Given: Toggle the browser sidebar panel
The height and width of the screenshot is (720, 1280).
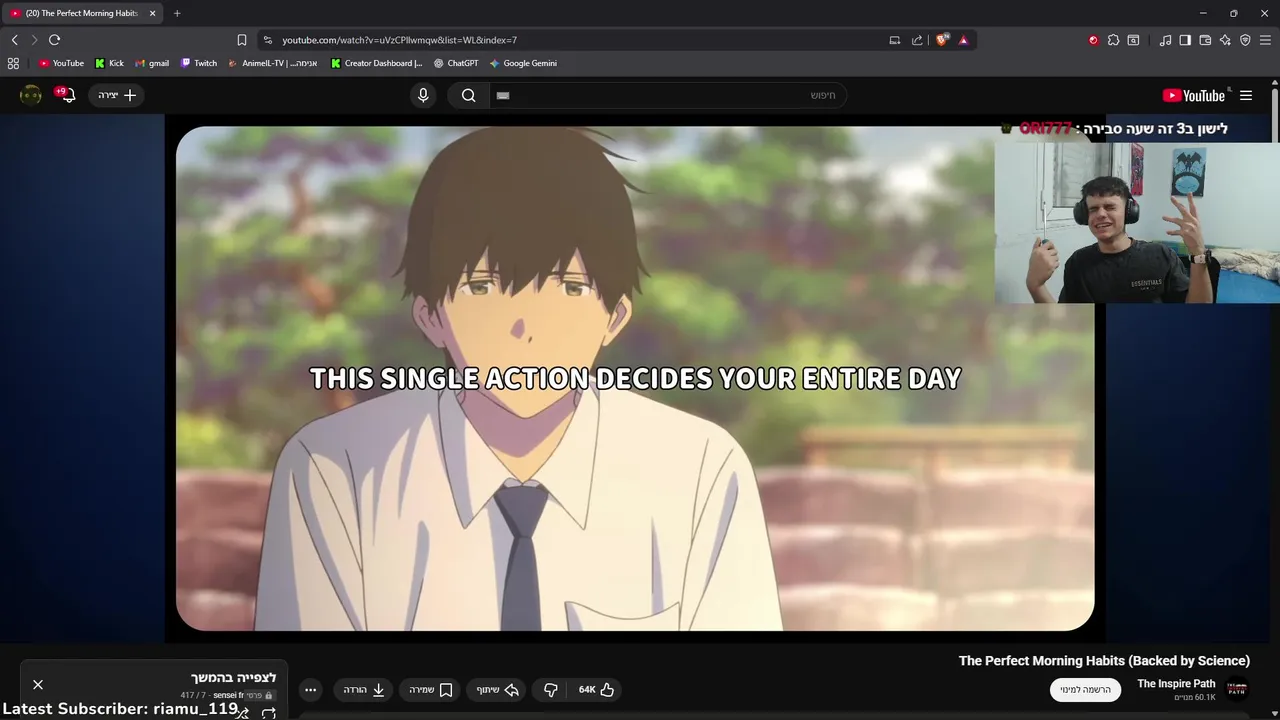Looking at the screenshot, I should point(1185,40).
